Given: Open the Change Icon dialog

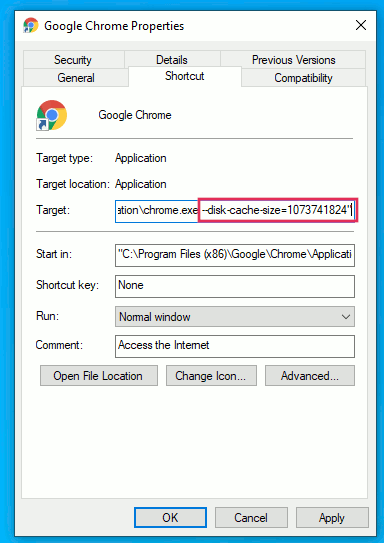Looking at the screenshot, I should coord(211,376).
